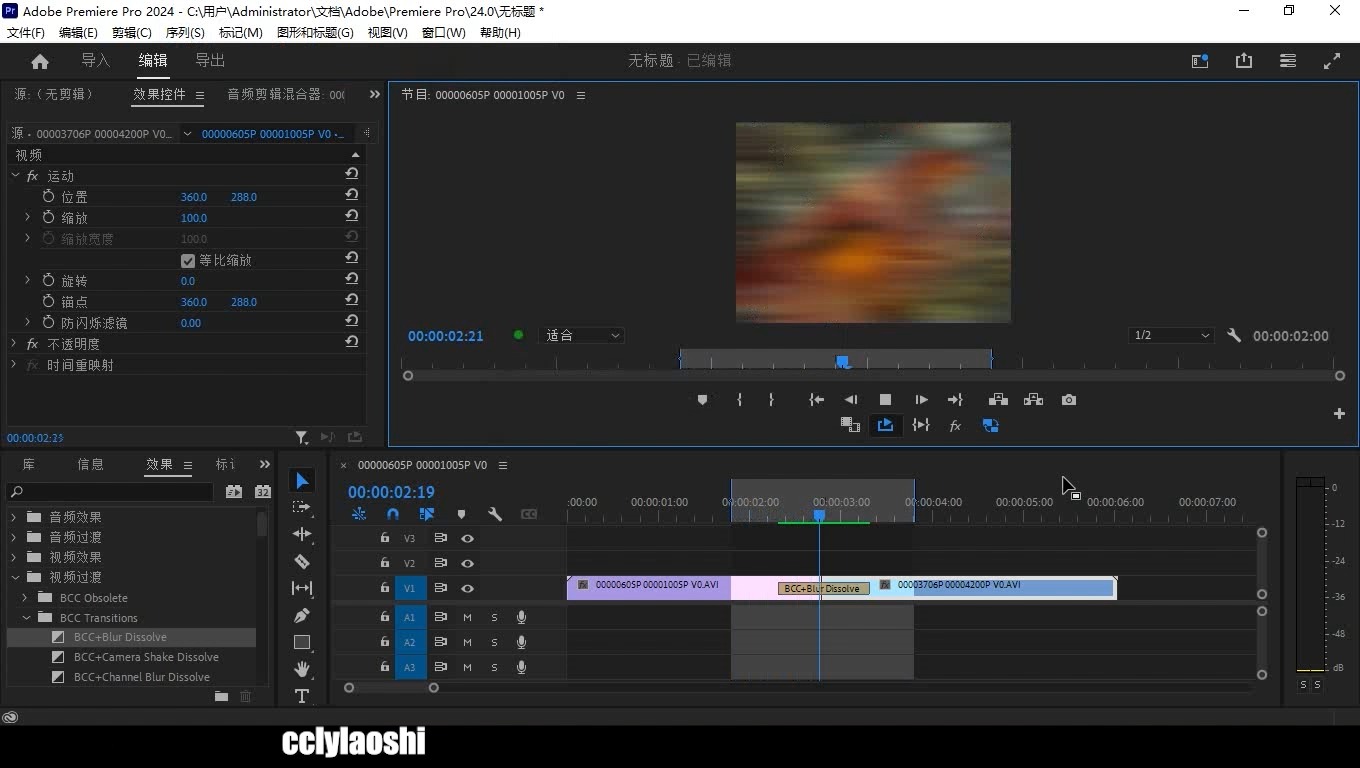Choose the Rectangle tool

[302, 642]
